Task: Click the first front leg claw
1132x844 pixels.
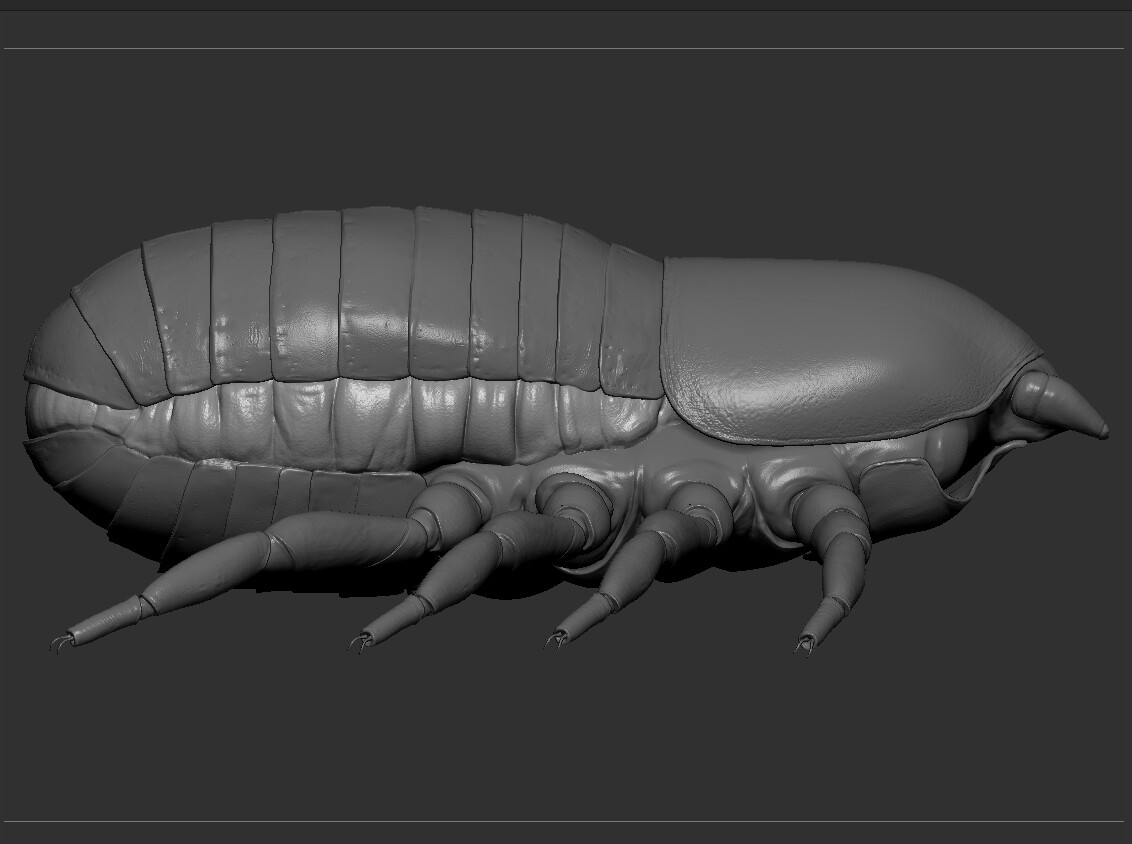Action: pyautogui.click(x=805, y=645)
